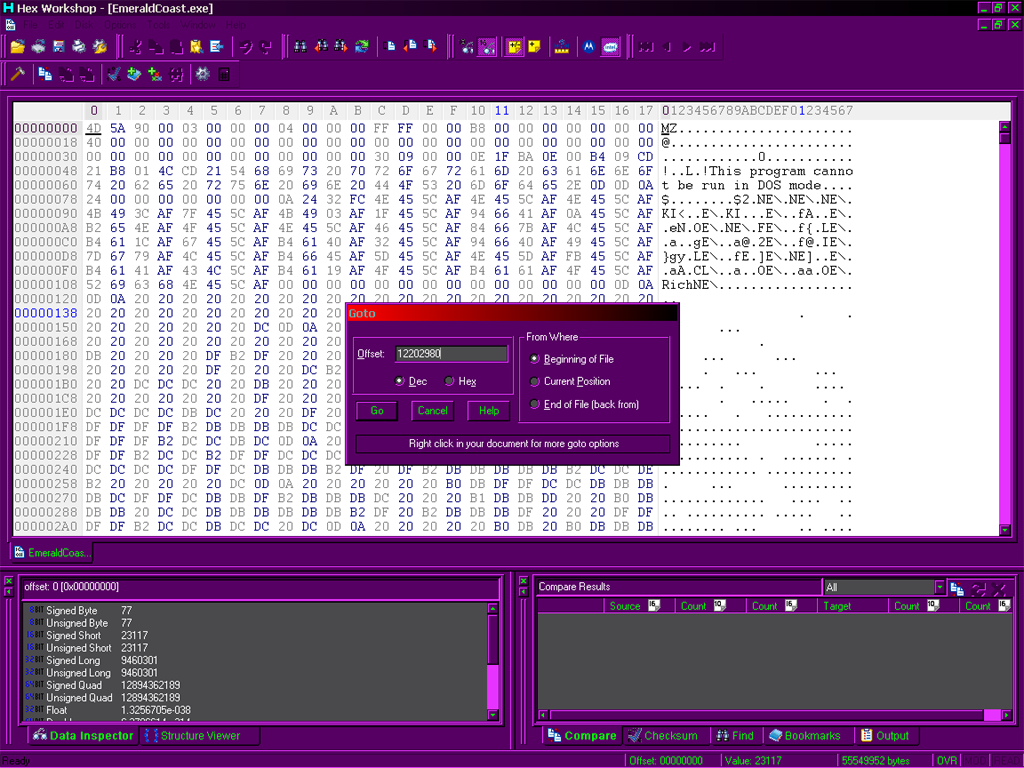This screenshot has height=768, width=1024.
Task: Click the 55549952 bytes file size status
Action: tap(875, 761)
